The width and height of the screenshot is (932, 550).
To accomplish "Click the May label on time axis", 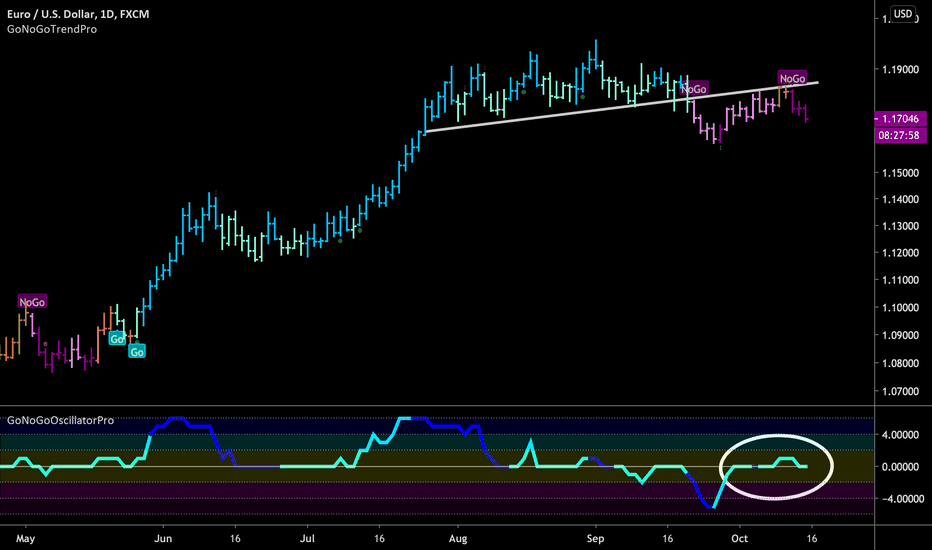I will coord(26,539).
